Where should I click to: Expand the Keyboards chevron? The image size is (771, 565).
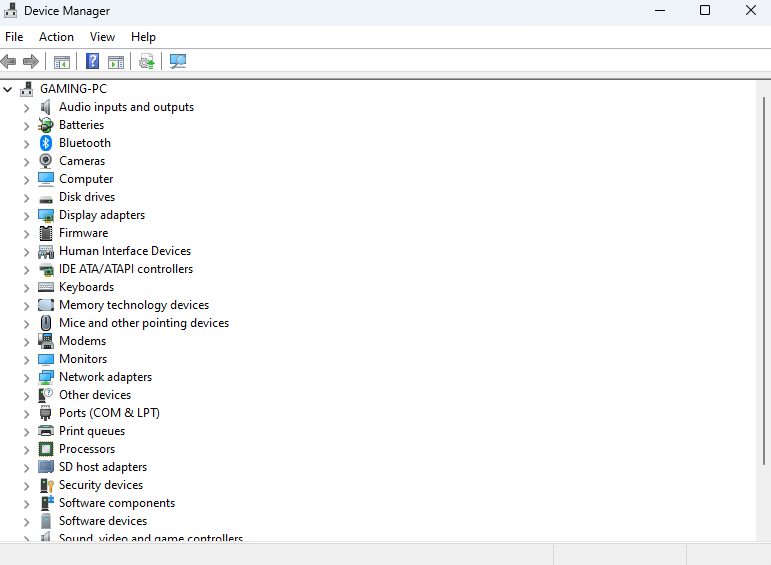click(27, 288)
